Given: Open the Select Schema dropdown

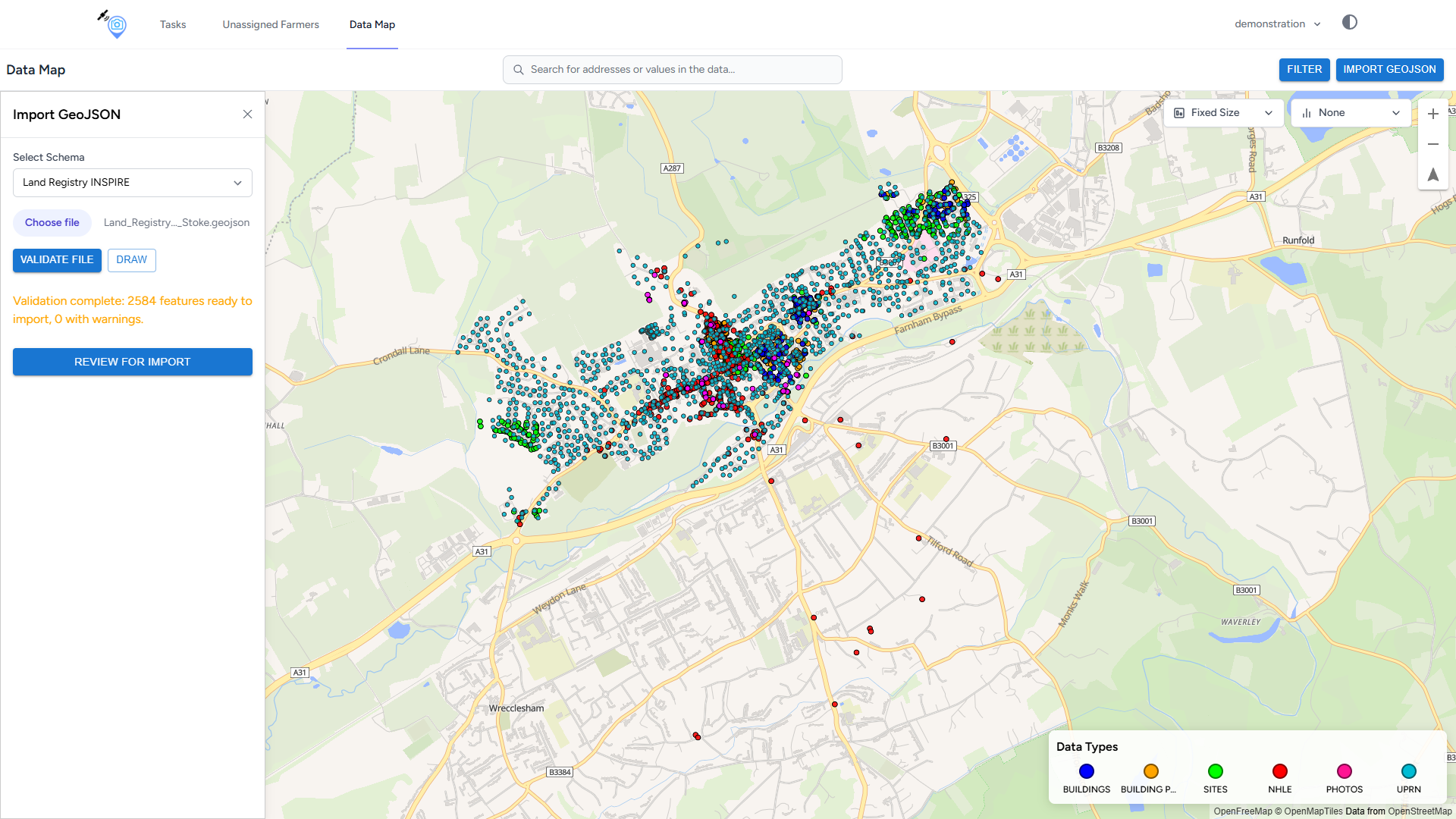Looking at the screenshot, I should pos(133,183).
